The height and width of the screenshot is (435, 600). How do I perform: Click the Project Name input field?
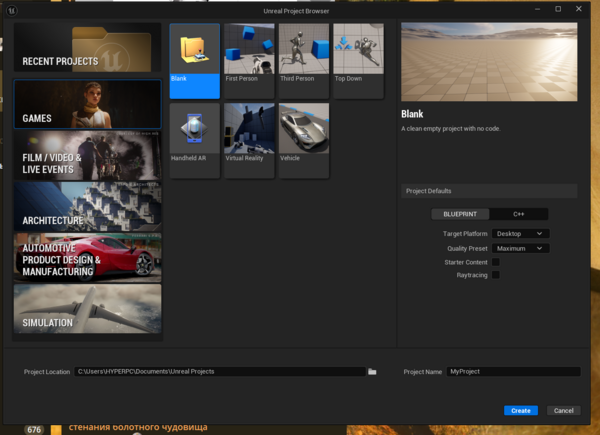[512, 371]
